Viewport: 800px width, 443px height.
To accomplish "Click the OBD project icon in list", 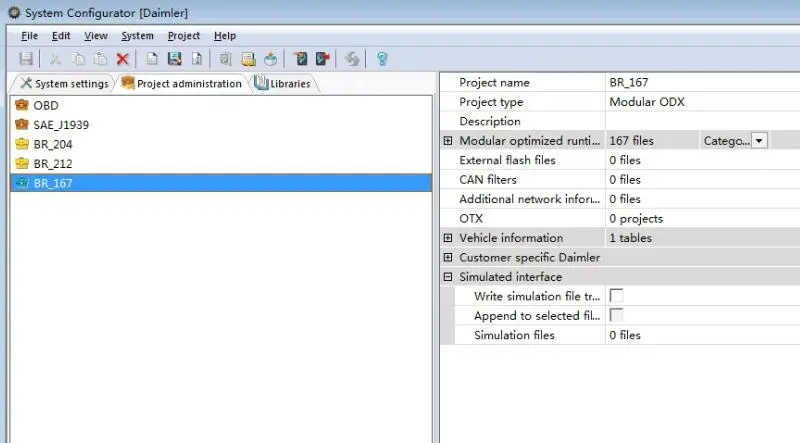I will tap(22, 105).
